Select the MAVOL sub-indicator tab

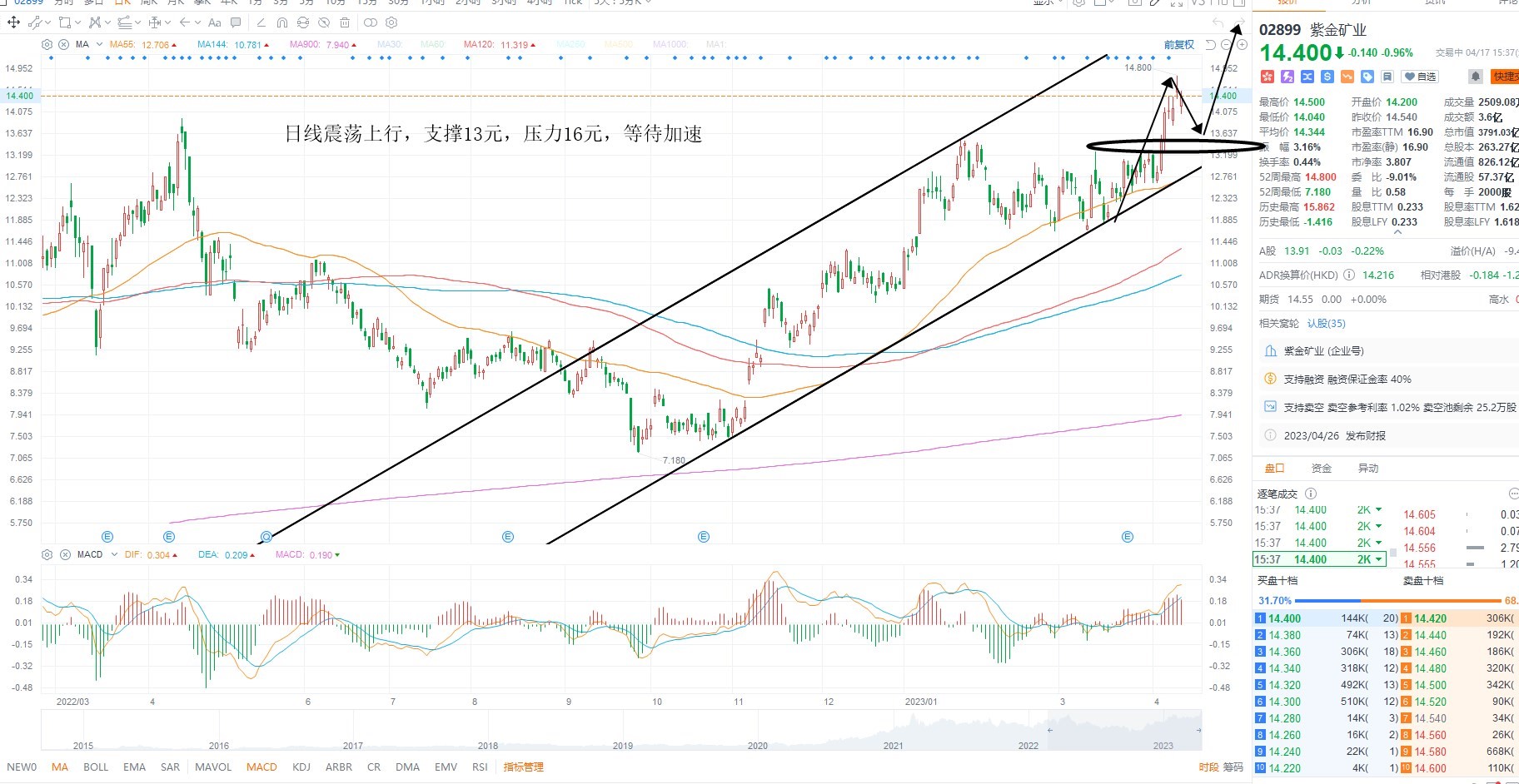point(213,767)
